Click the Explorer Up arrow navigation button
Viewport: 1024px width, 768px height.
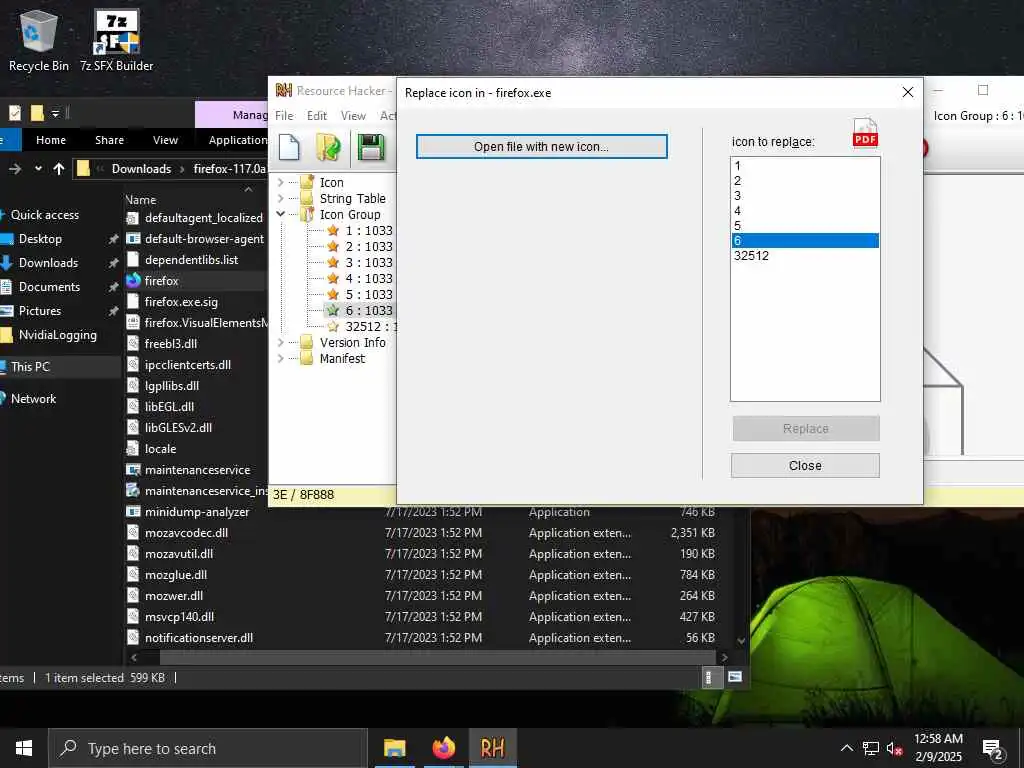(x=59, y=169)
